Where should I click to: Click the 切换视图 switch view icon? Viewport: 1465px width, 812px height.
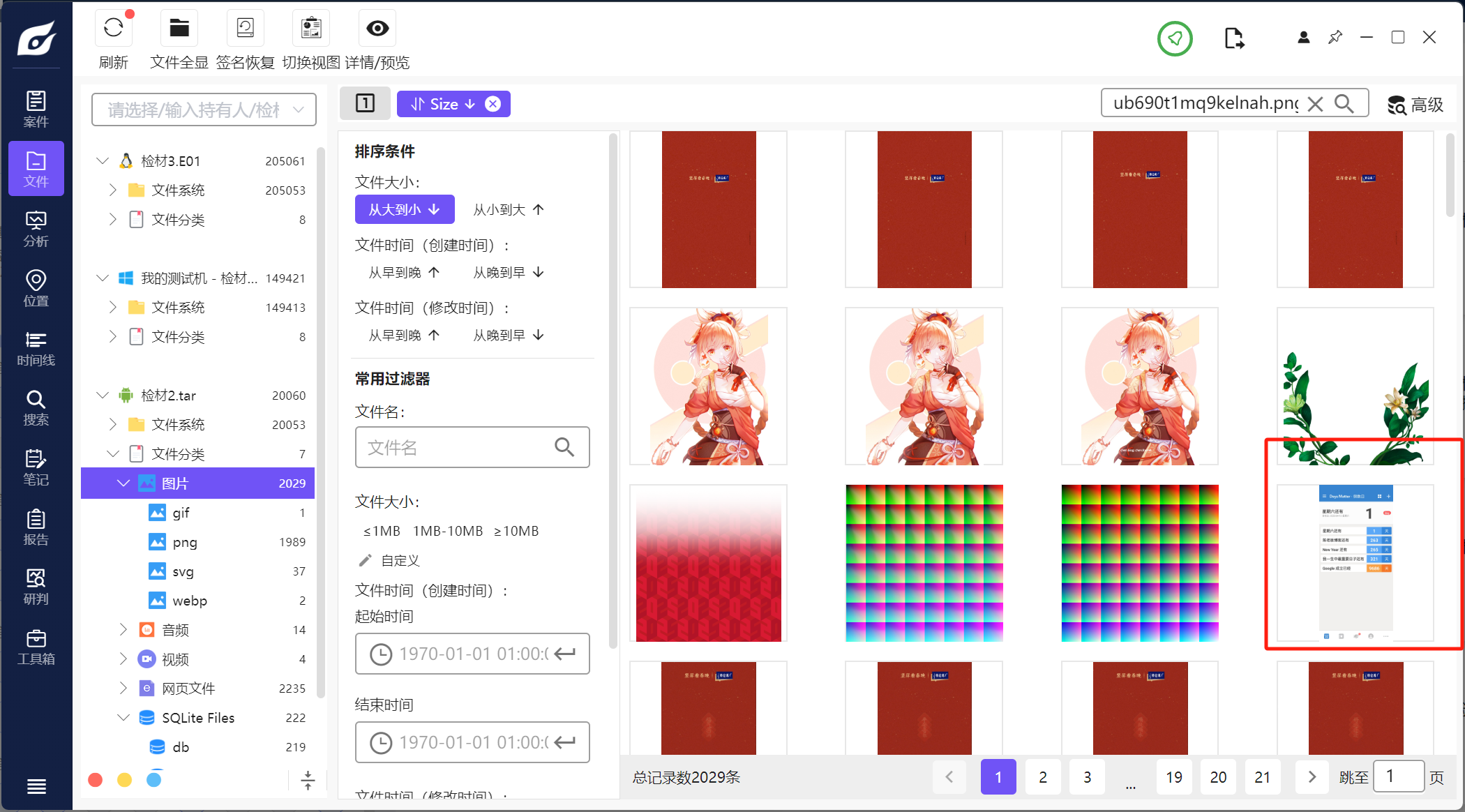[311, 29]
